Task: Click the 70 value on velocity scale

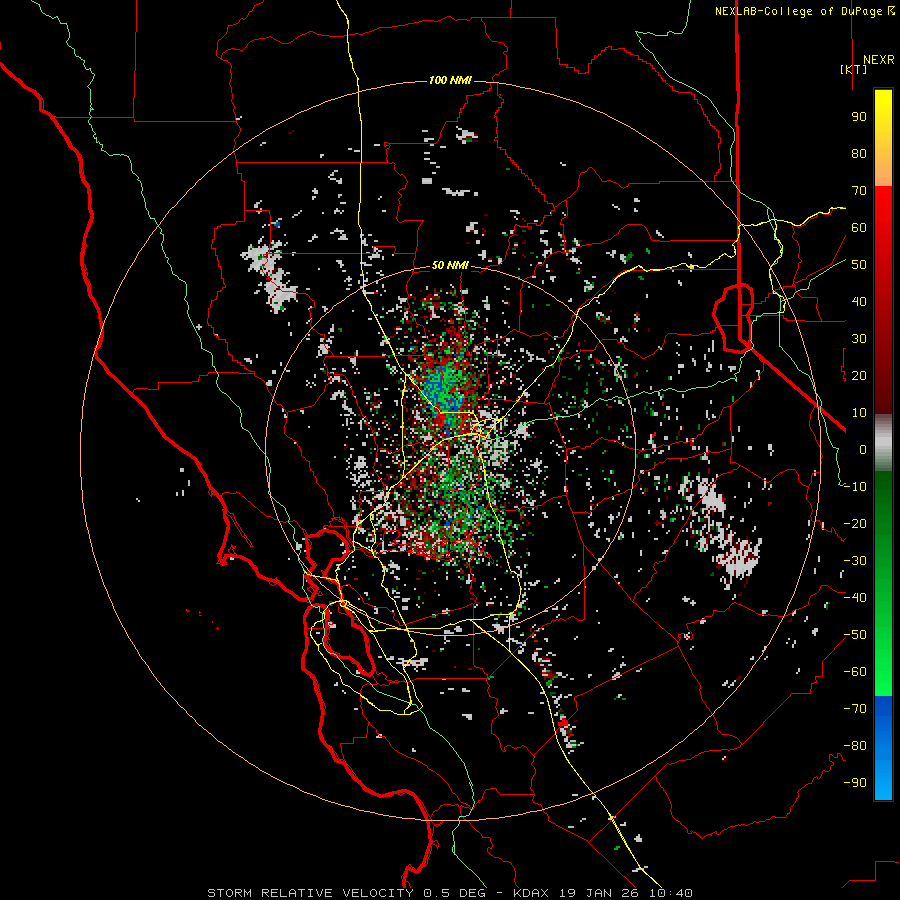Action: [859, 191]
